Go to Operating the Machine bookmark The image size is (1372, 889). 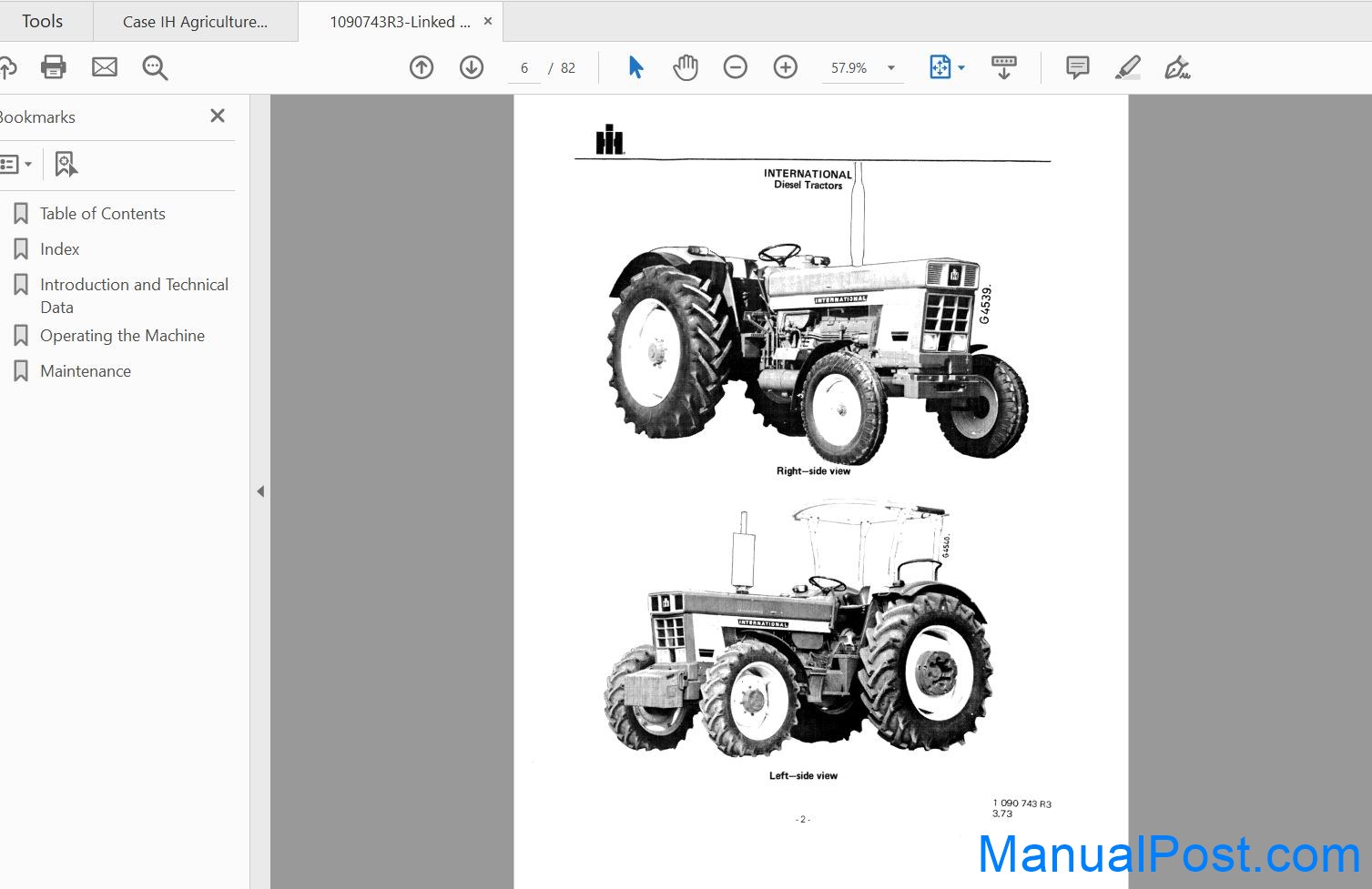click(x=122, y=336)
